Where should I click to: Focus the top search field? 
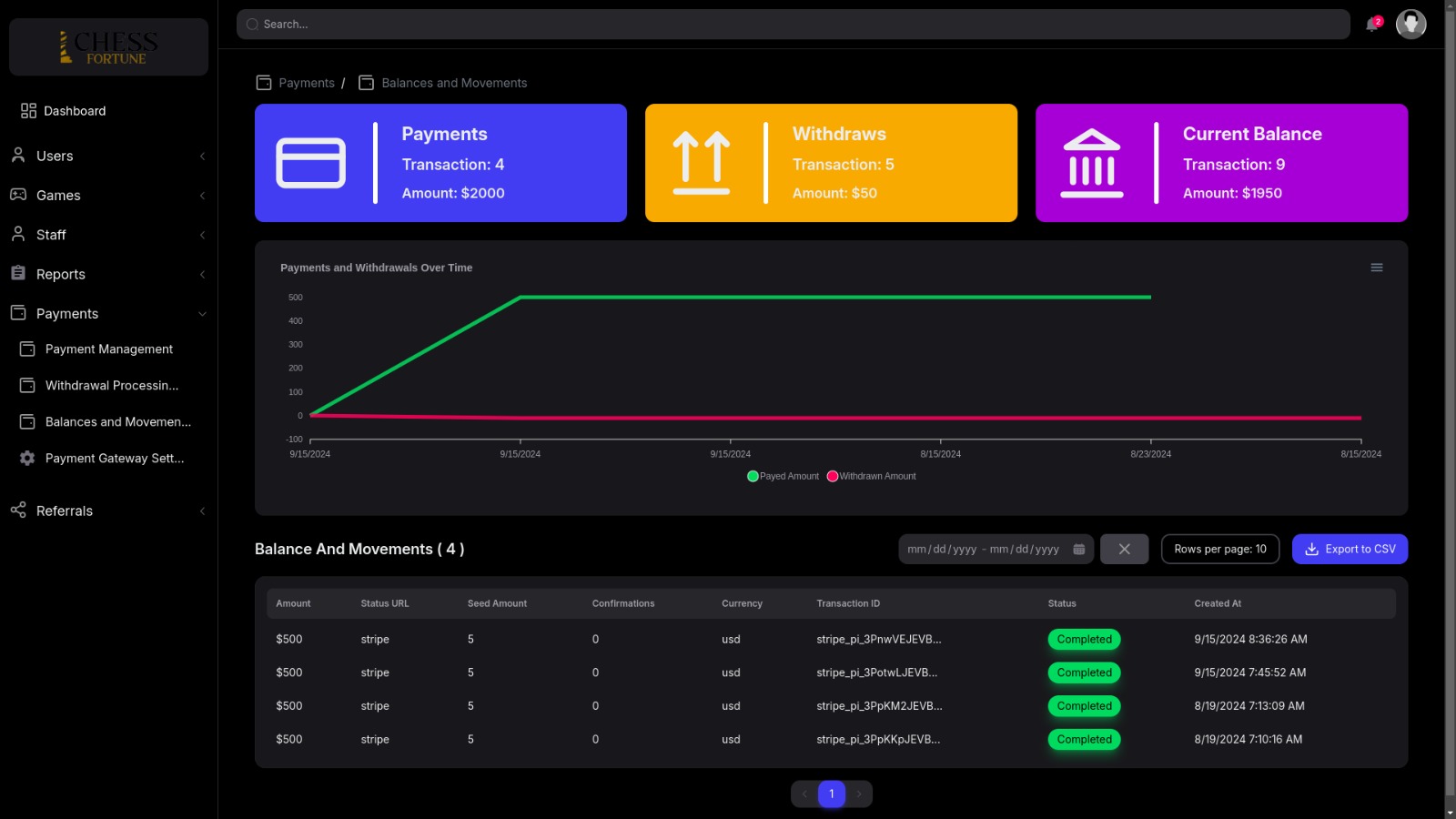(x=792, y=25)
